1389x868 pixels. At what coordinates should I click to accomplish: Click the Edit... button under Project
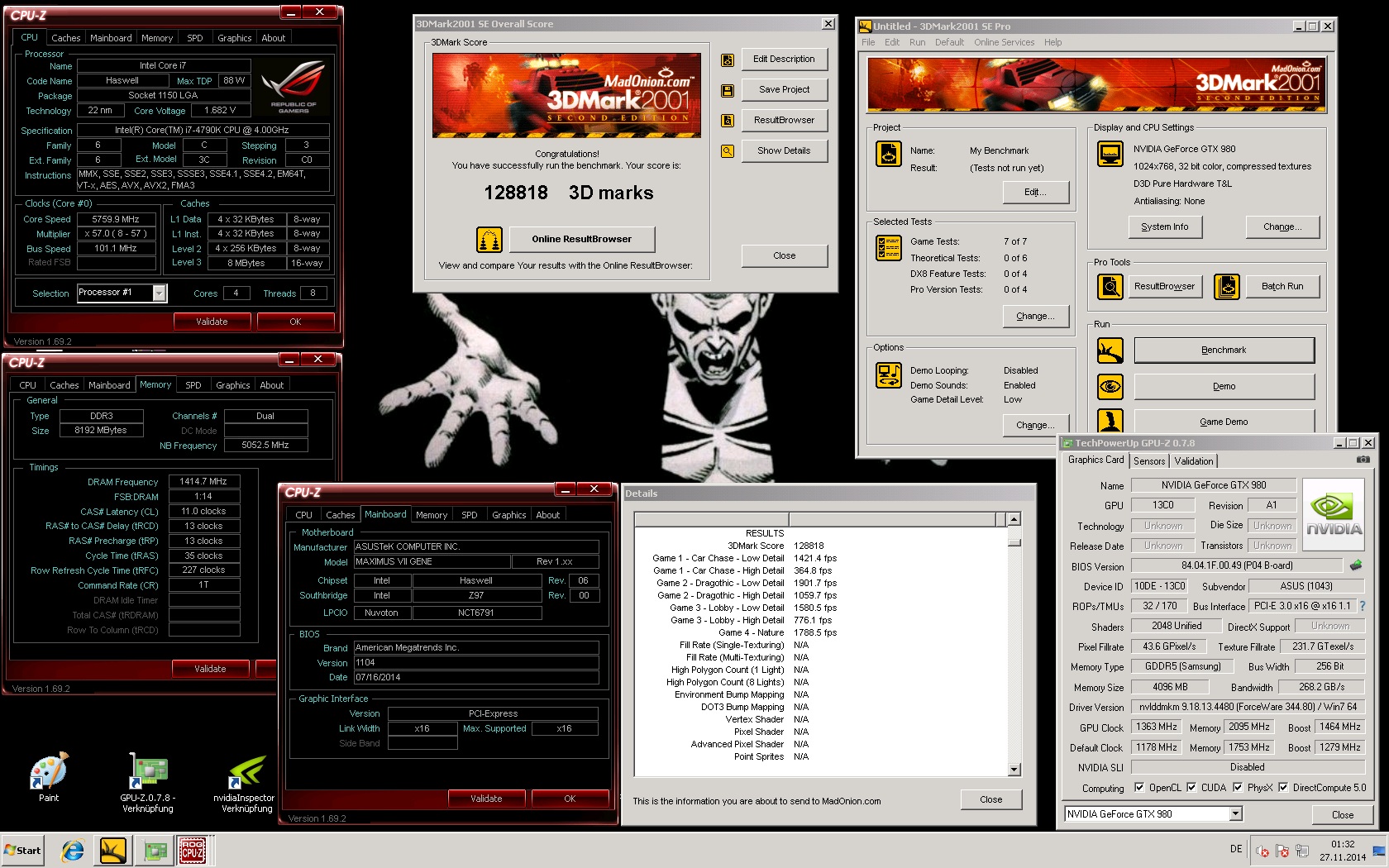click(1035, 193)
